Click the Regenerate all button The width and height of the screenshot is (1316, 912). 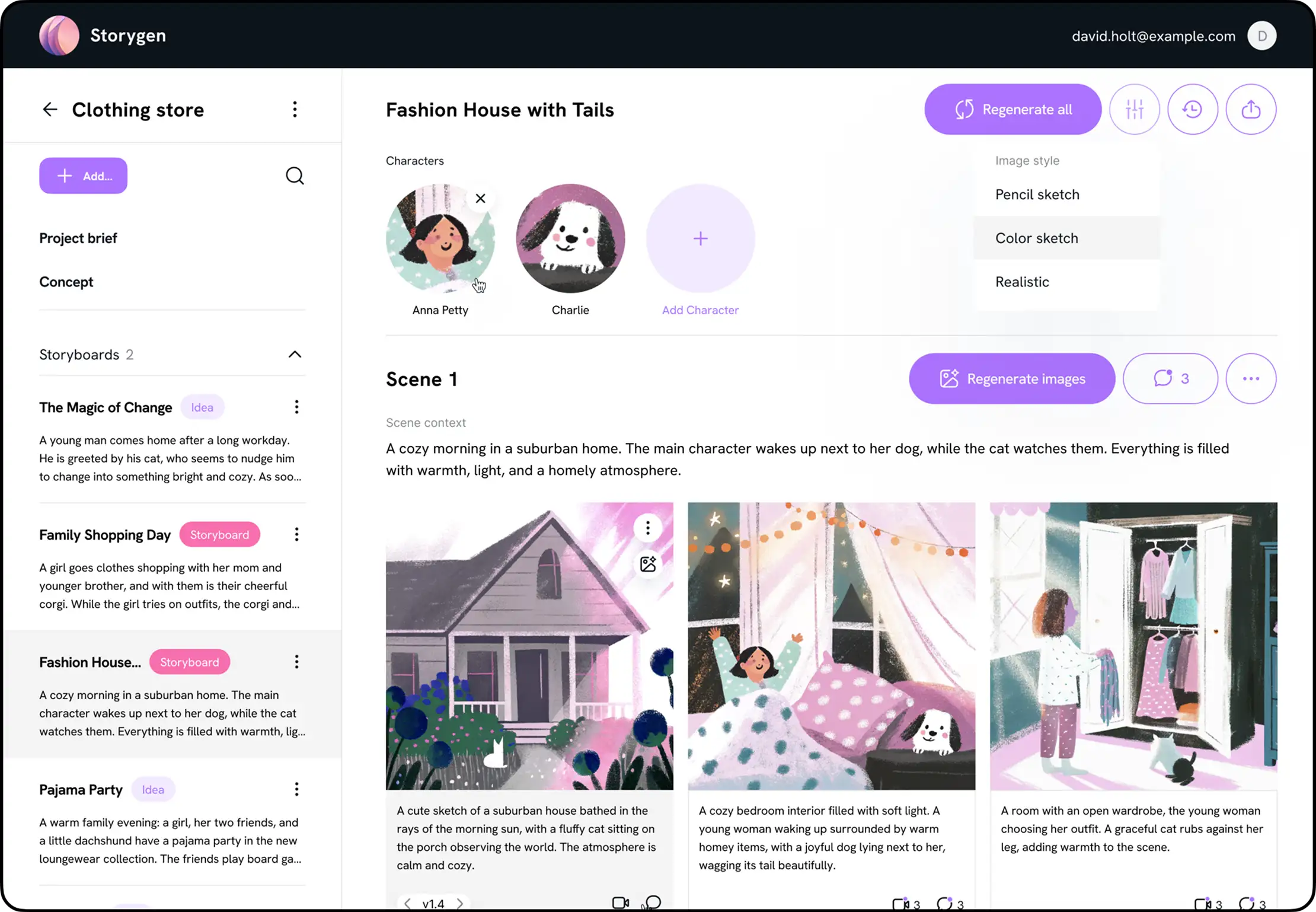coord(1012,109)
